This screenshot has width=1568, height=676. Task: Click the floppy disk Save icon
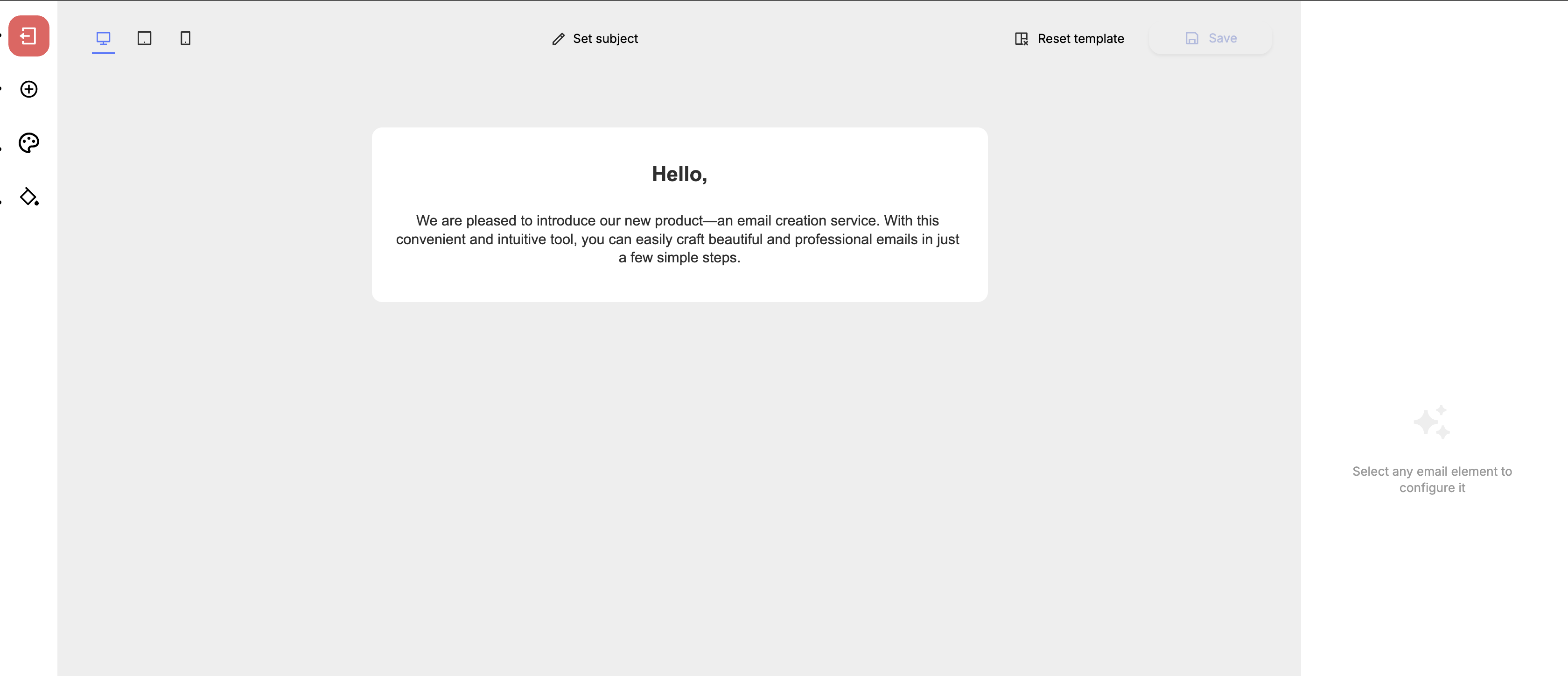pos(1192,38)
